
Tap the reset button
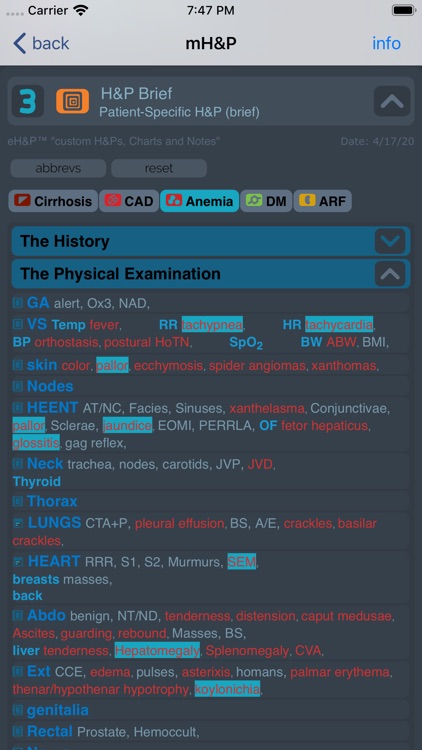pyautogui.click(x=159, y=168)
